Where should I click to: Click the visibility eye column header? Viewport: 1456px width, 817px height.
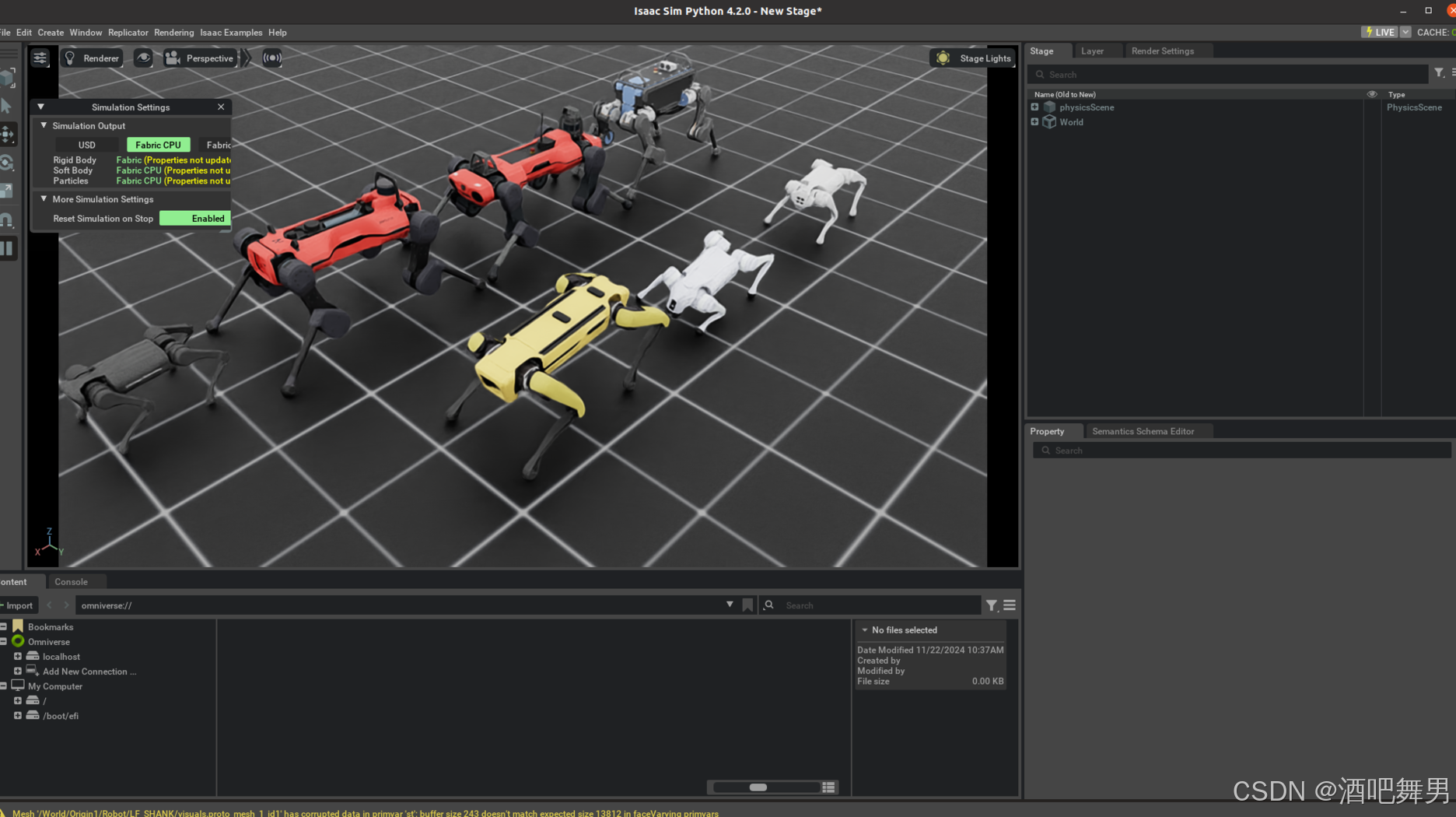1372,95
